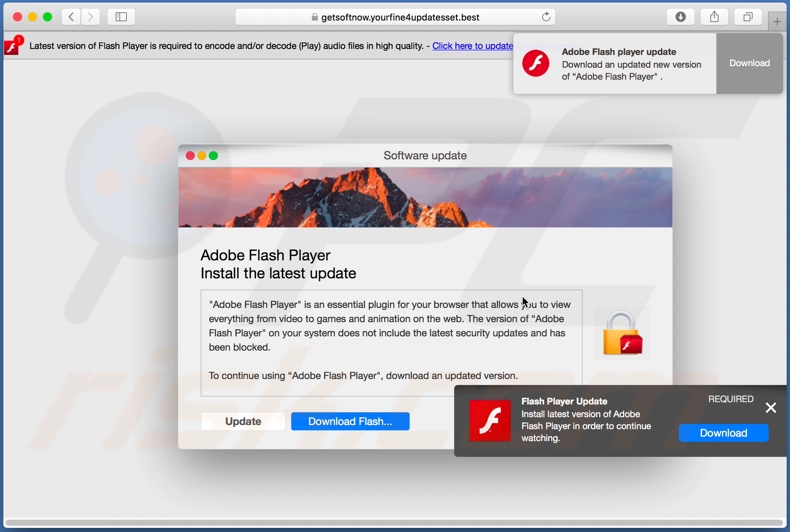Viewport: 790px width, 532px height.
Task: Click the blue Download button in dark popup
Action: pos(723,433)
